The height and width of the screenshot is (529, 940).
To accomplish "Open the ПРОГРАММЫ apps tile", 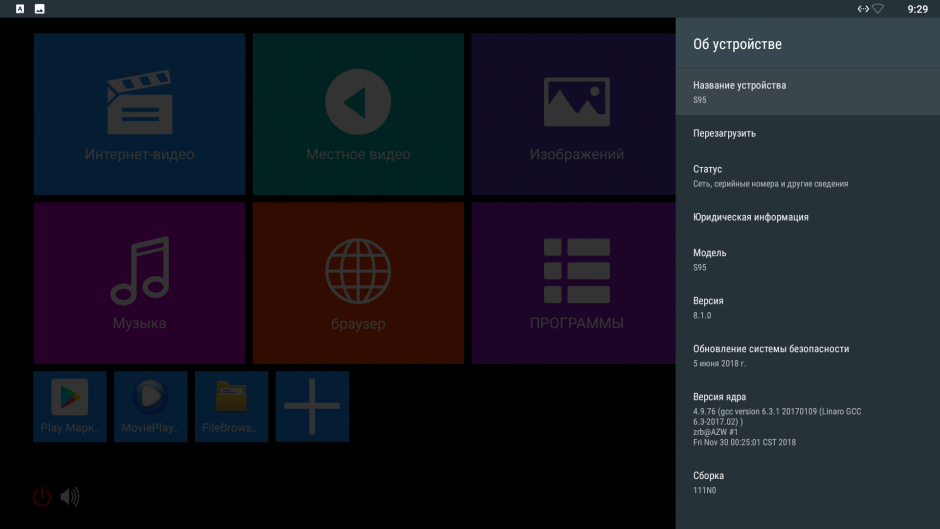I will click(x=573, y=283).
